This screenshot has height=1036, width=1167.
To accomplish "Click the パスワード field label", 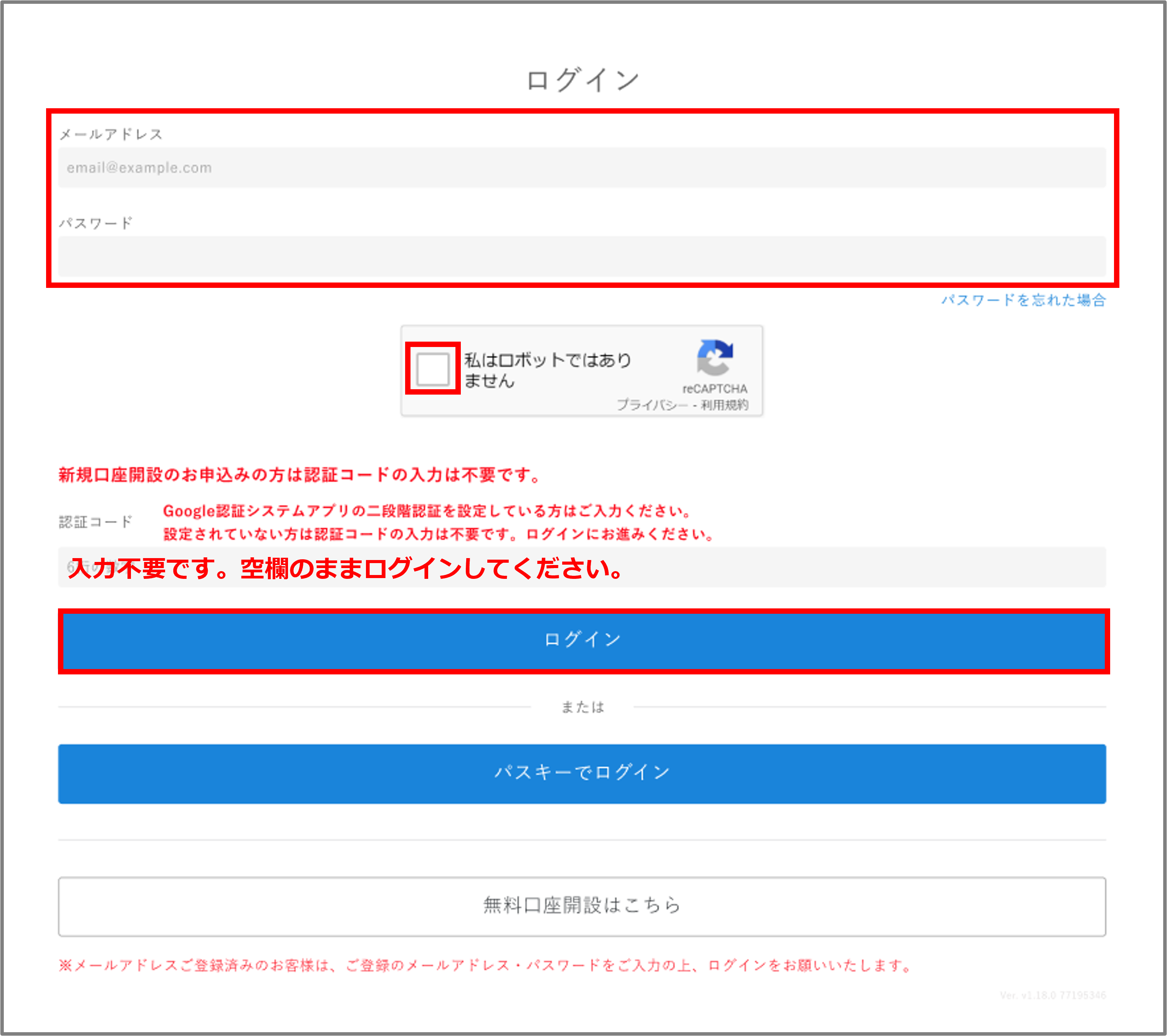I will coord(96,223).
